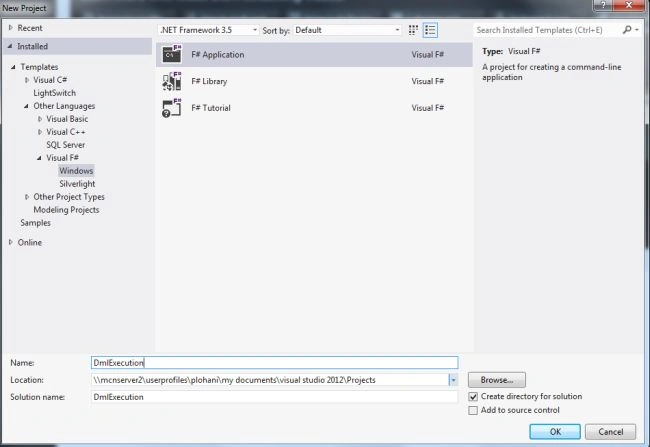The image size is (650, 447).
Task: Select Silverlight under Visual F#
Action: point(77,184)
